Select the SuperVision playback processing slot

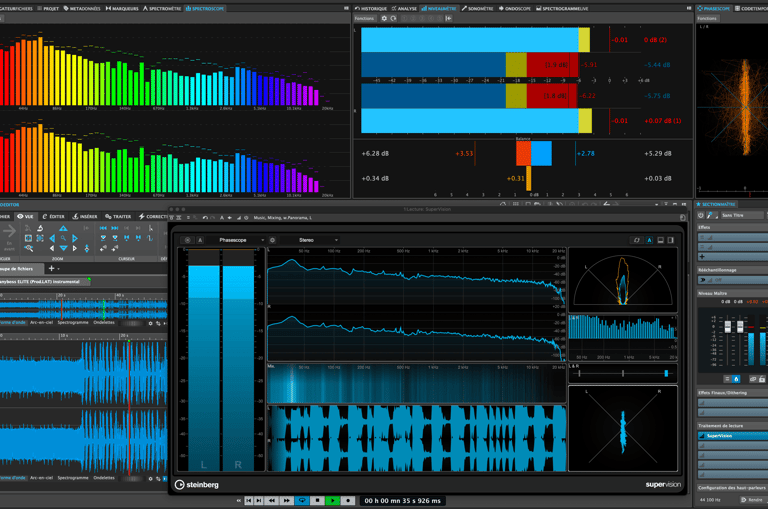tap(733, 436)
